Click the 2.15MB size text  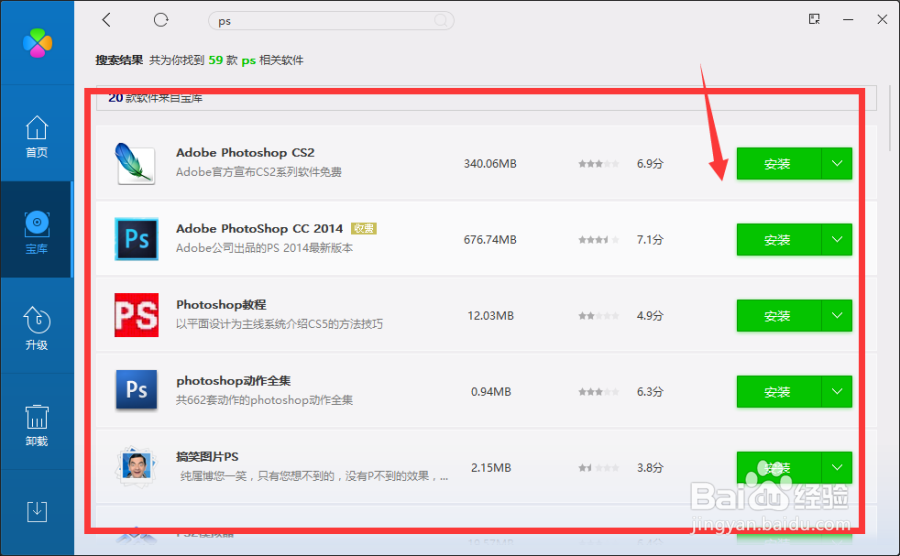tap(491, 468)
